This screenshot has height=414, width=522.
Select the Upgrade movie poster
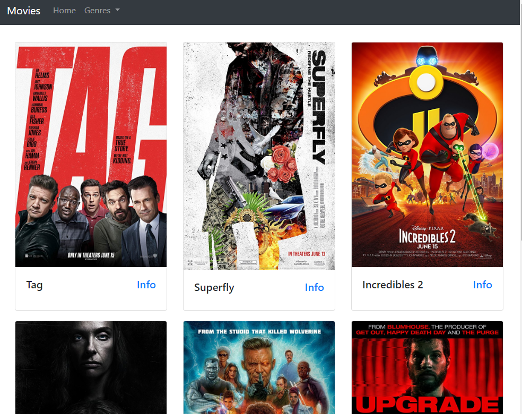click(x=427, y=368)
